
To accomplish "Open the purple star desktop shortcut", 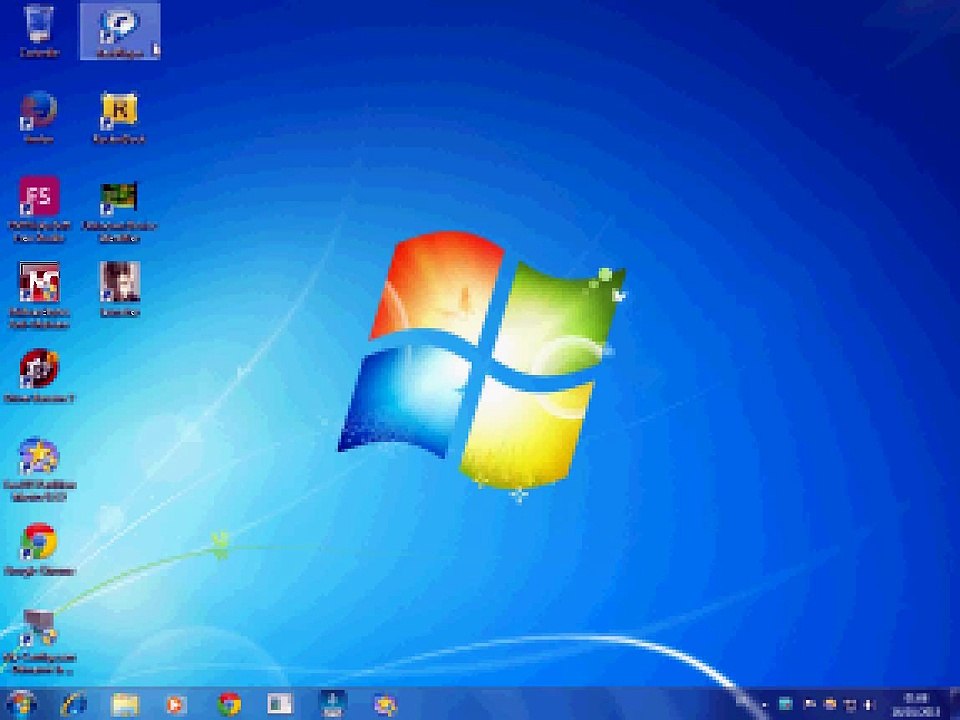I will point(39,470).
